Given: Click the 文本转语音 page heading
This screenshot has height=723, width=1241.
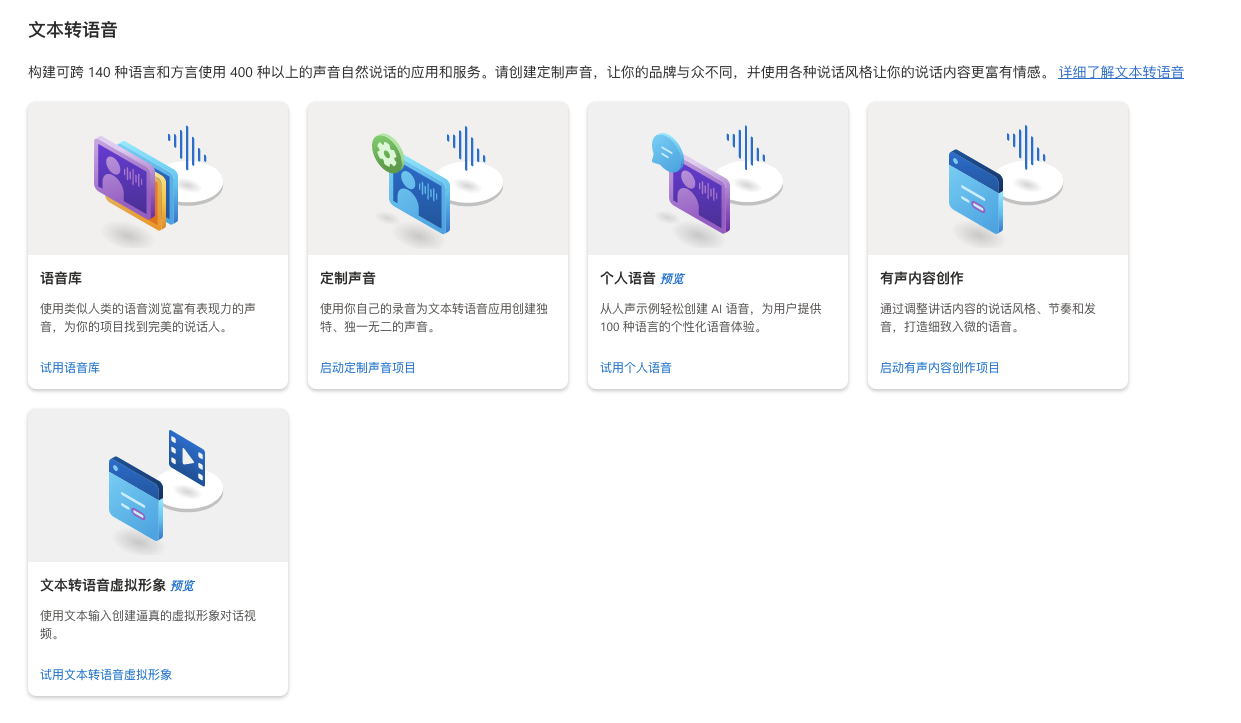Looking at the screenshot, I should point(73,30).
